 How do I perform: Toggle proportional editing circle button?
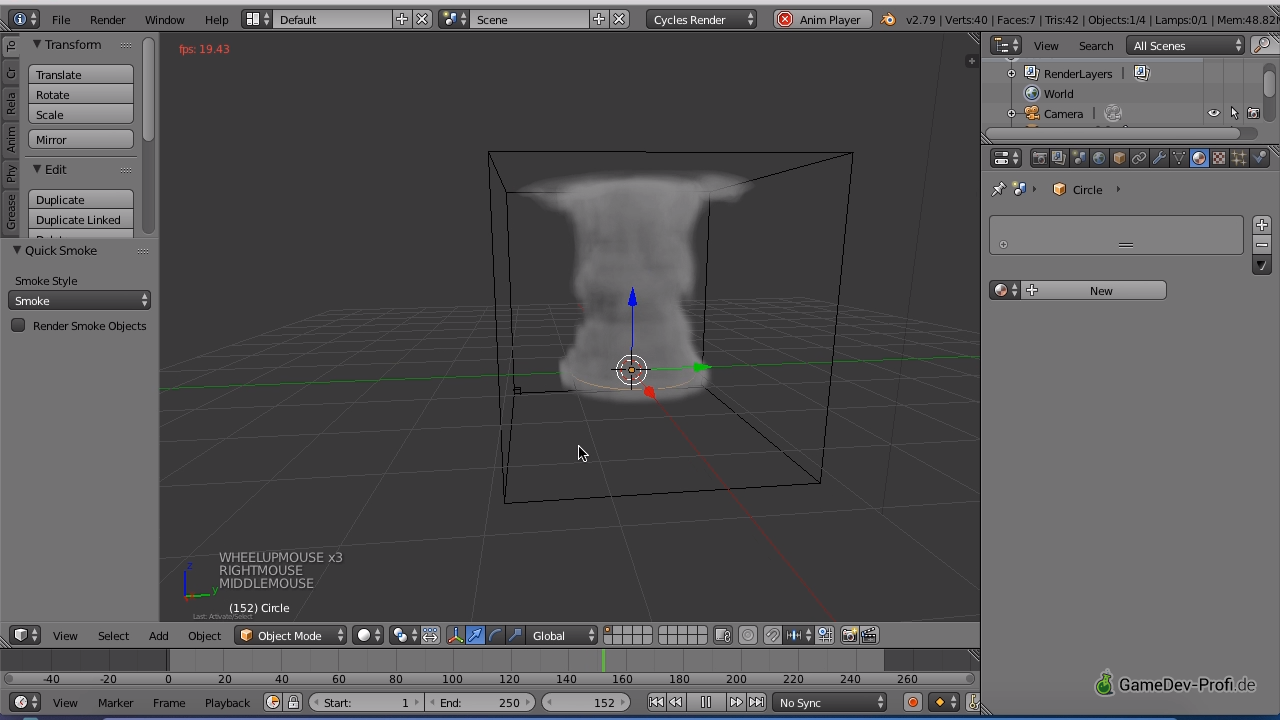747,635
